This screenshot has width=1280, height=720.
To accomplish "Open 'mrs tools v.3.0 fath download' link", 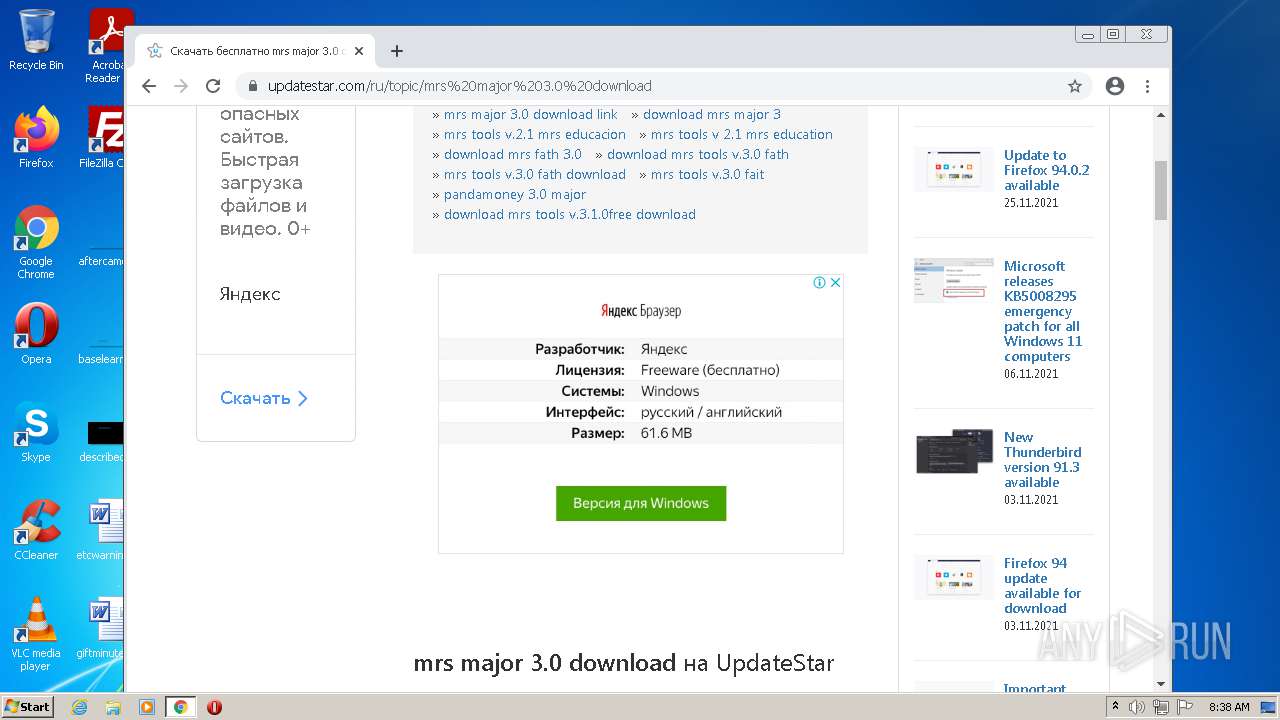I will click(x=535, y=174).
